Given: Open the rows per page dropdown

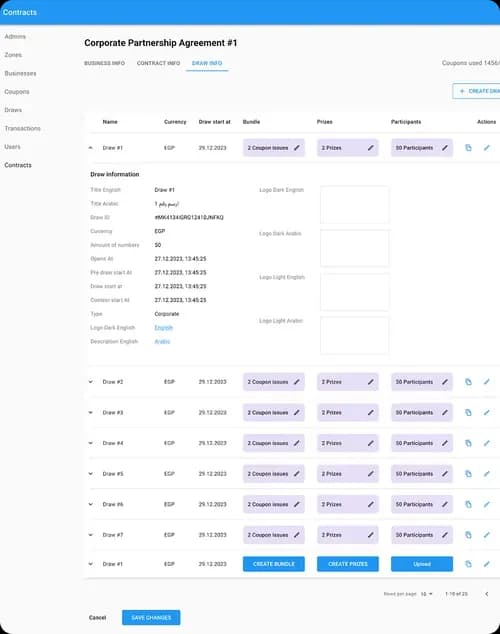Looking at the screenshot, I should click(x=426, y=594).
